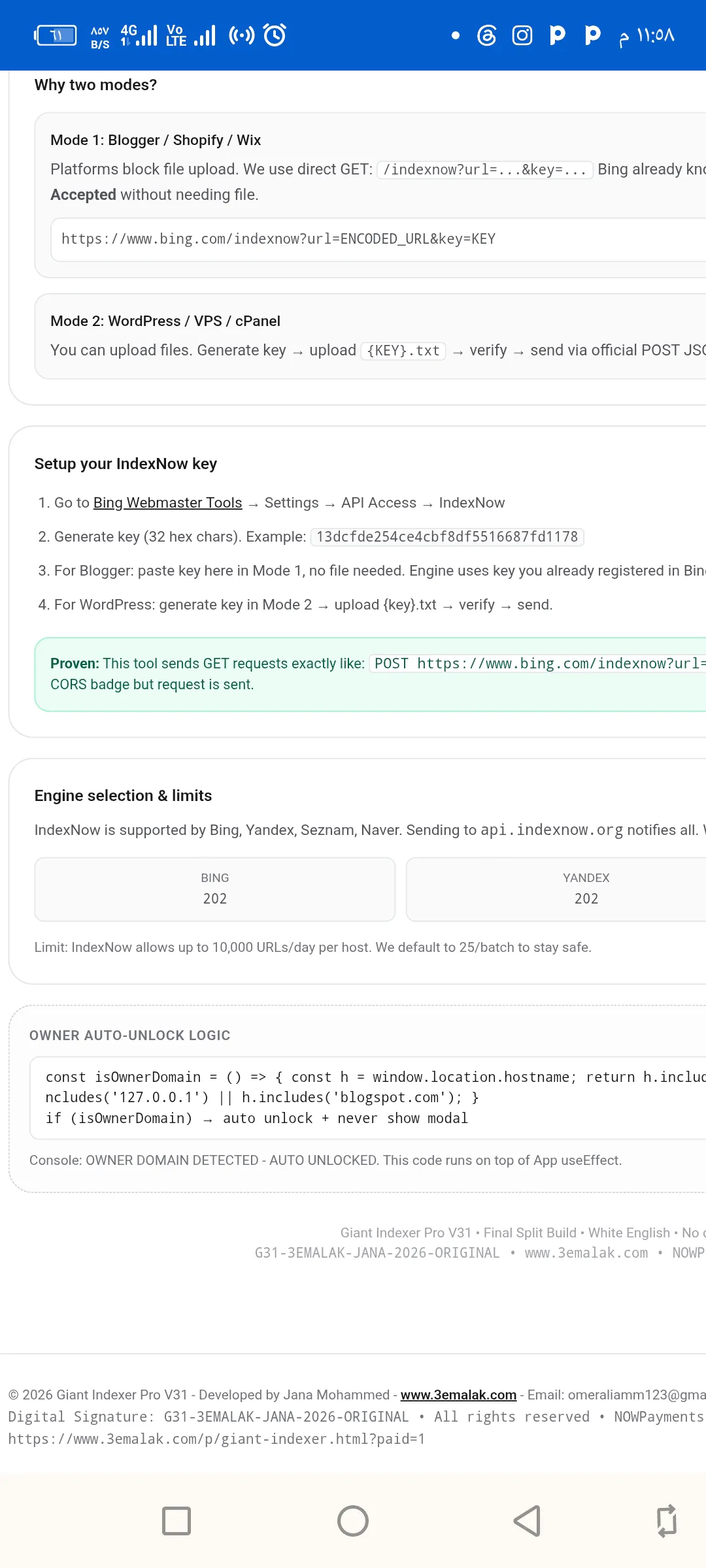Click the Engine selection & limits heading

point(123,796)
